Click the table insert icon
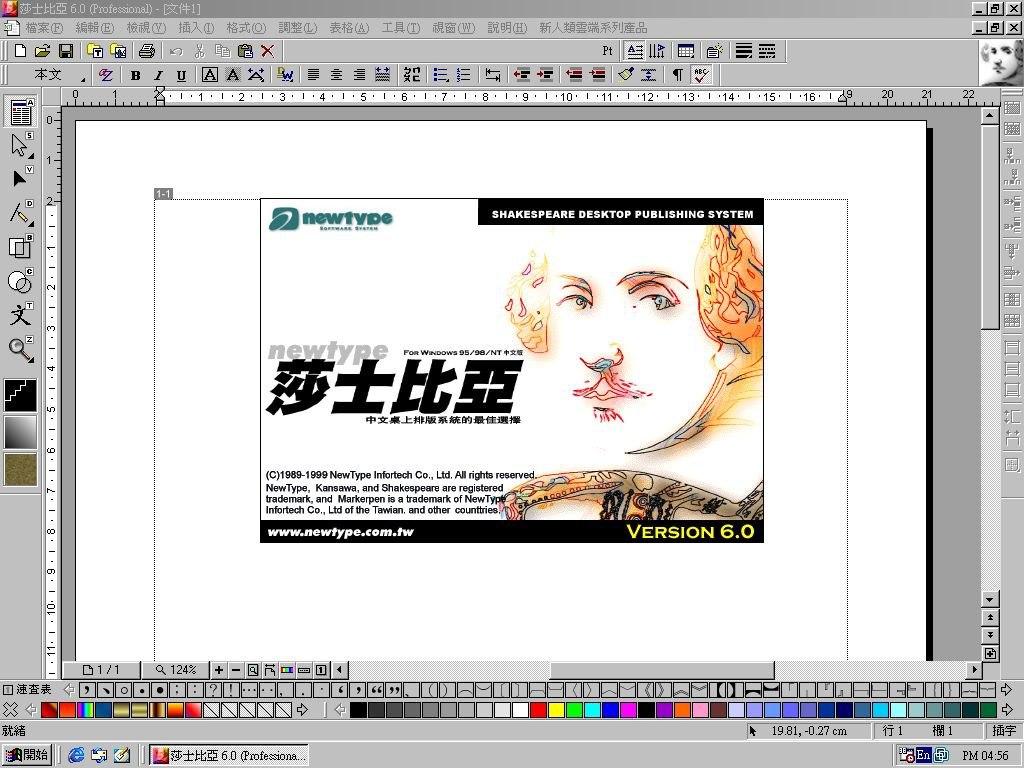1024x768 pixels. 686,51
